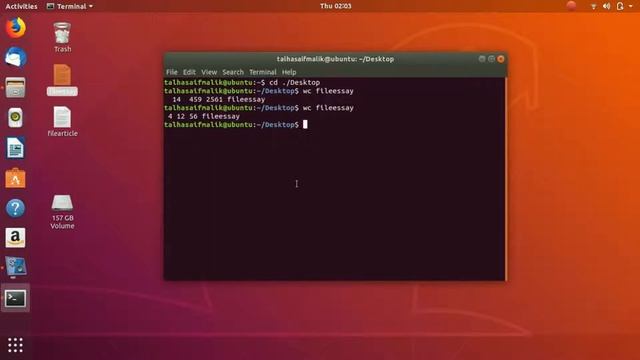The image size is (640, 360).
Task: Click the terminal's right-edge scrollbar
Action: 505,179
